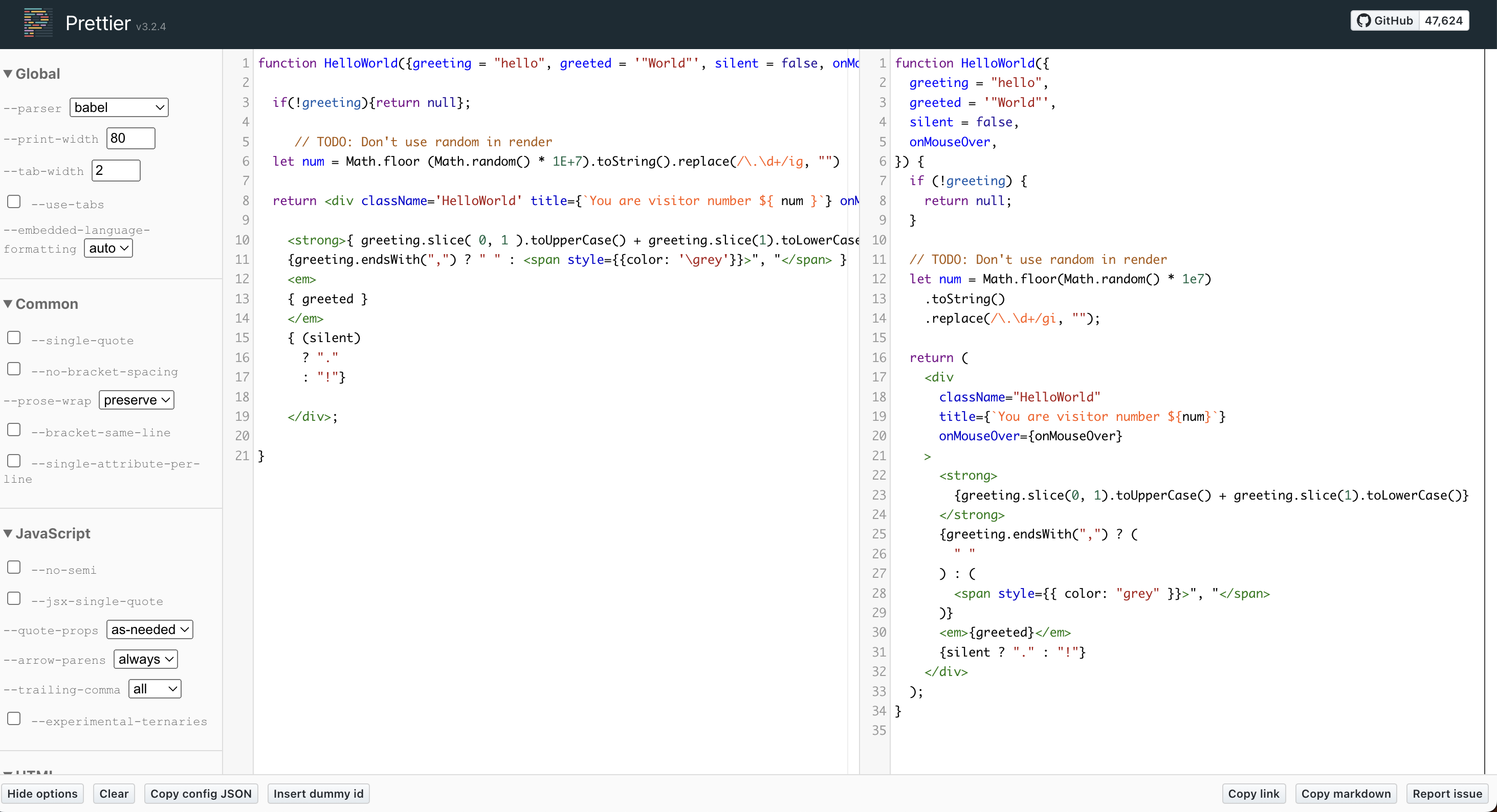Check the --experimental-ternaries option
This screenshot has height=812, width=1497.
(14, 718)
